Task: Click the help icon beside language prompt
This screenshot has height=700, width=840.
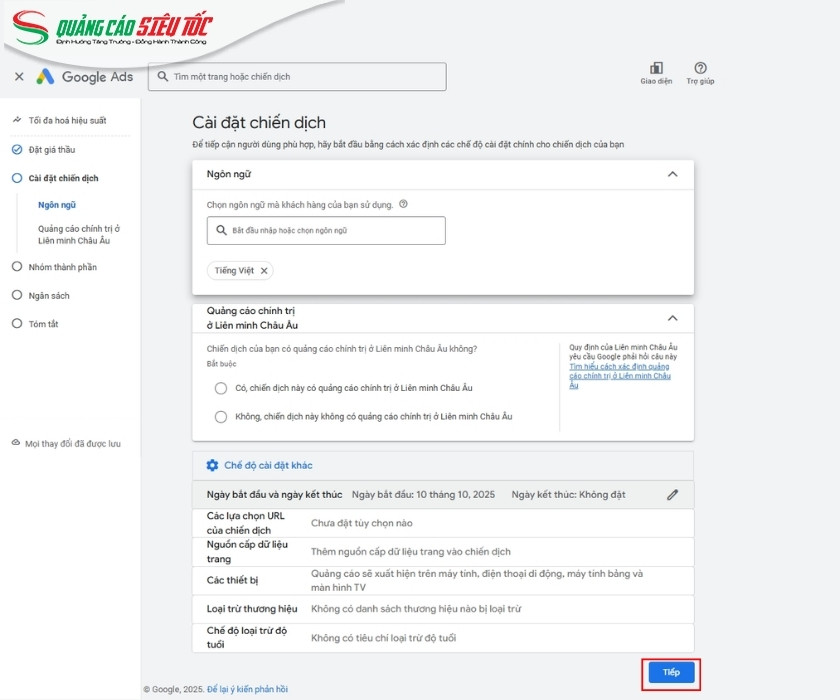Action: click(x=403, y=204)
